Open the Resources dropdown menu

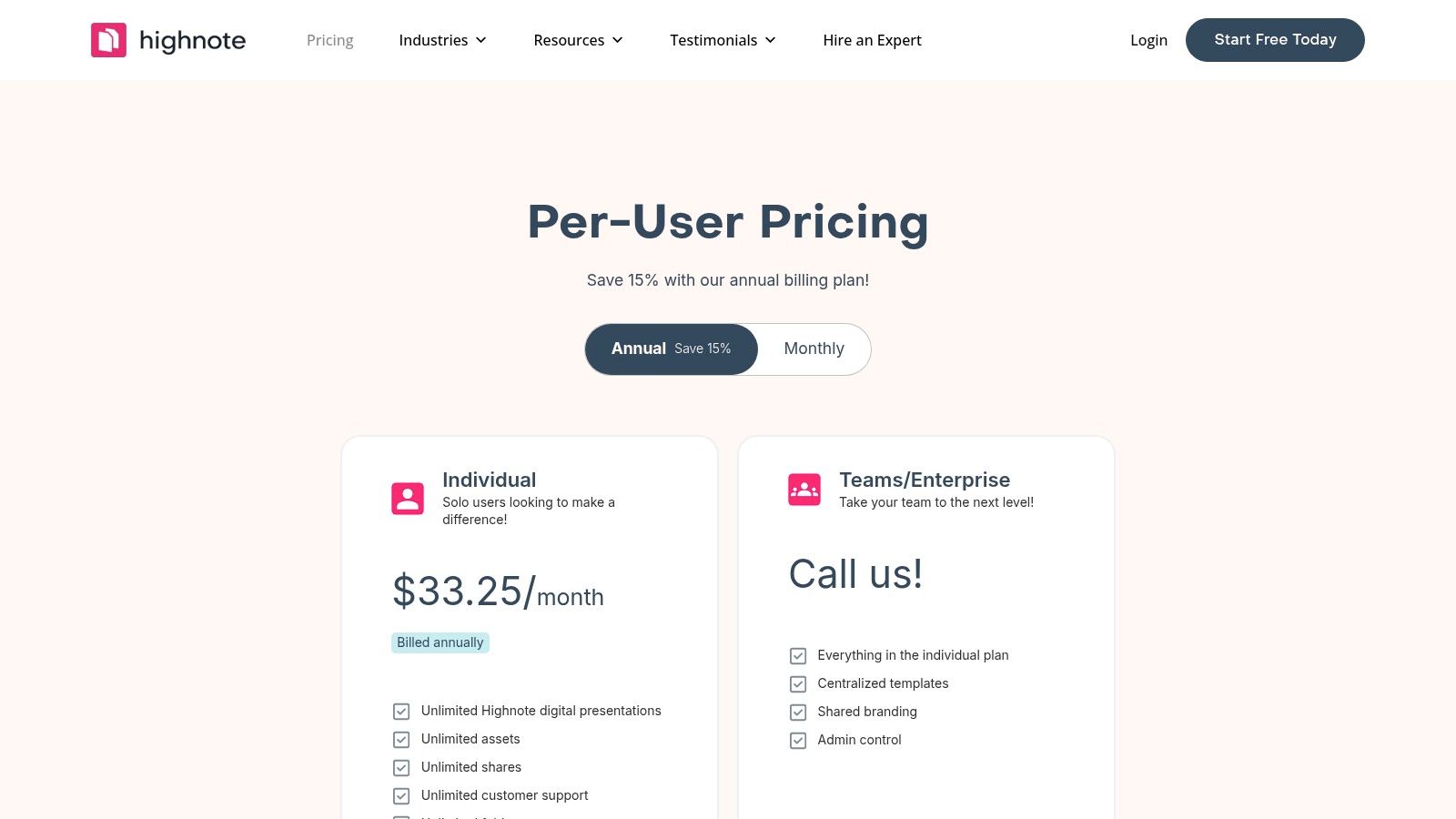(x=578, y=40)
